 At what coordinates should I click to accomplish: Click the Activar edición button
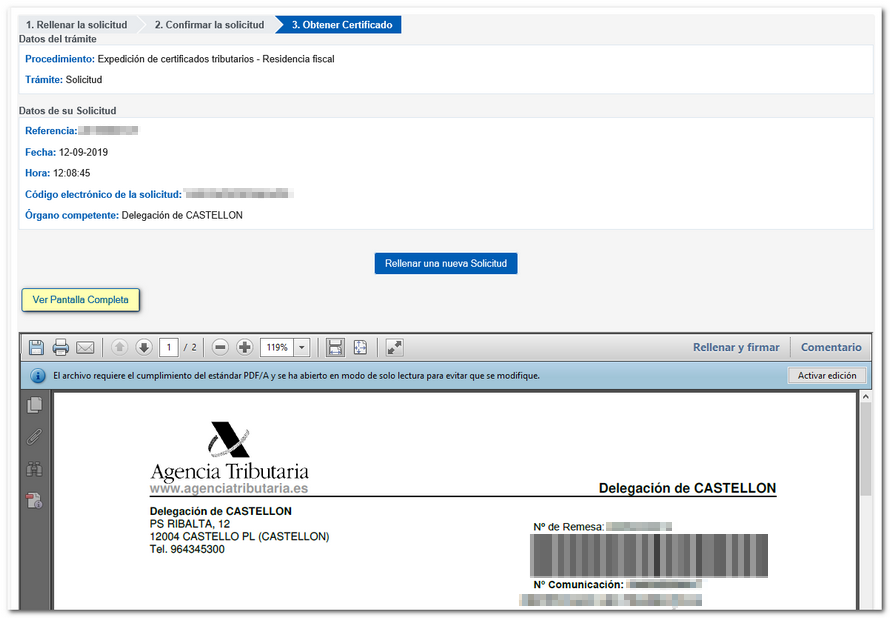click(826, 376)
